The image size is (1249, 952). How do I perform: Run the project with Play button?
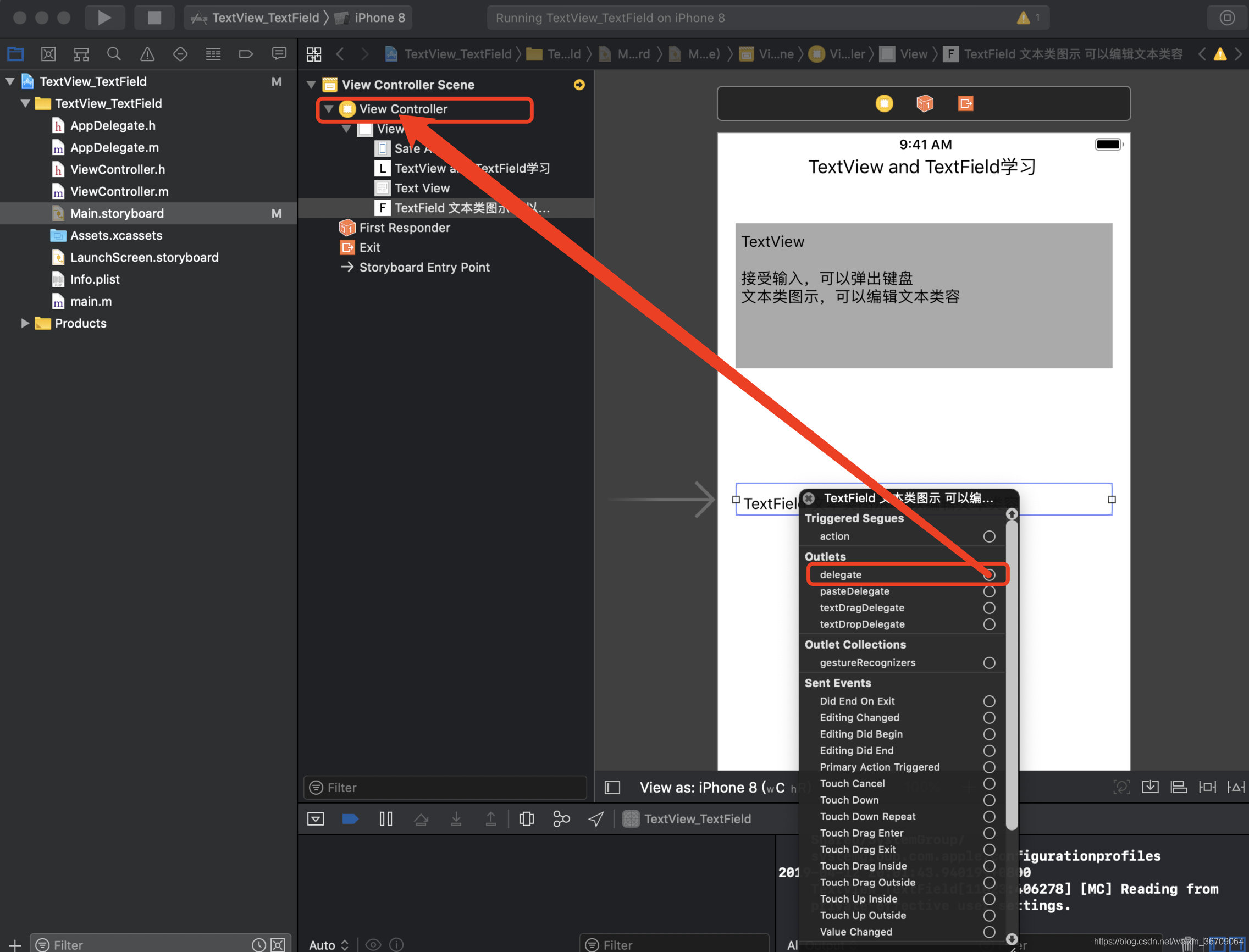[104, 18]
